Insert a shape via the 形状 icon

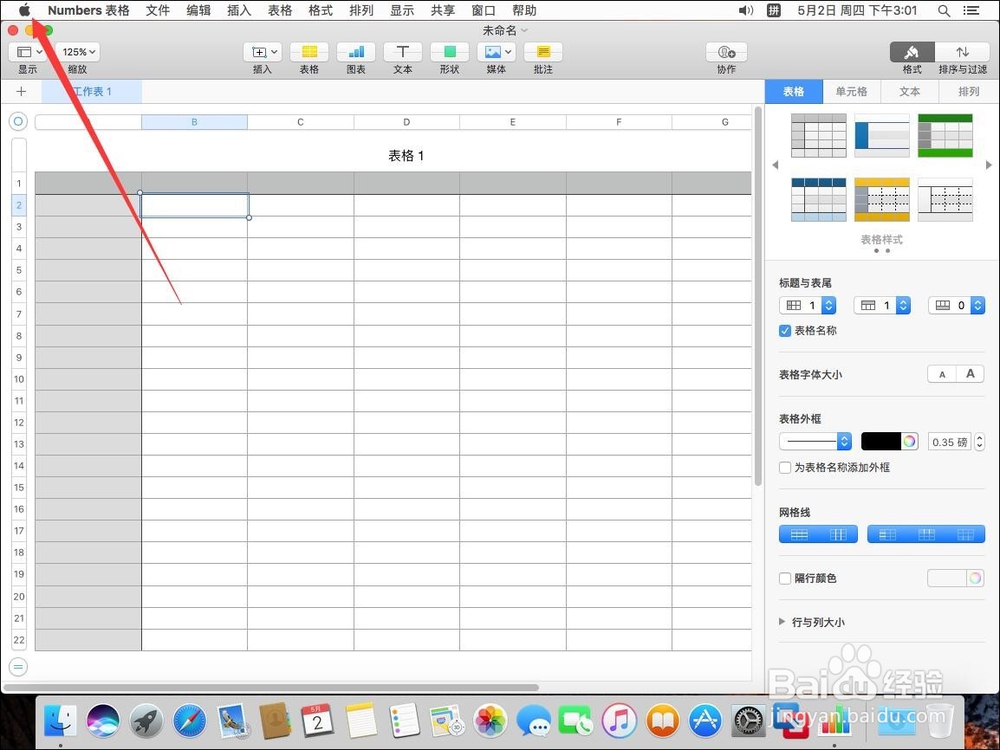click(449, 55)
